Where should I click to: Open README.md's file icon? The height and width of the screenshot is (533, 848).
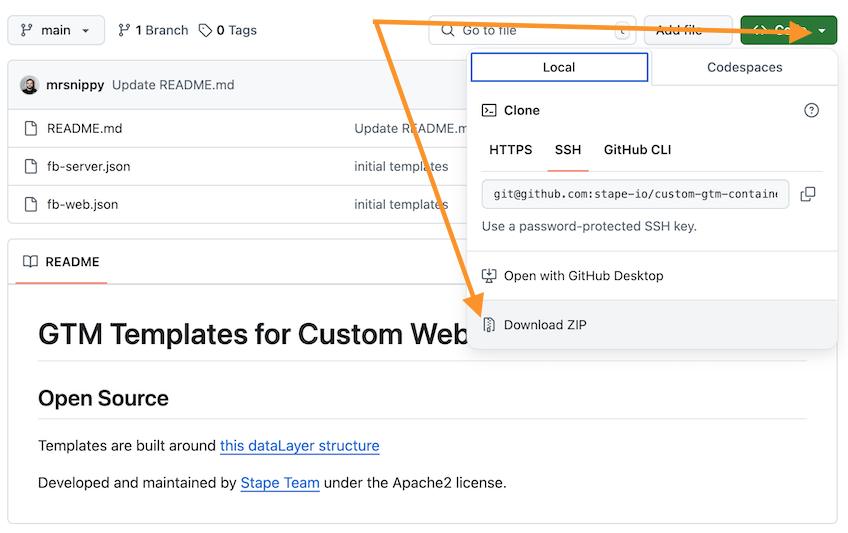[31, 129]
